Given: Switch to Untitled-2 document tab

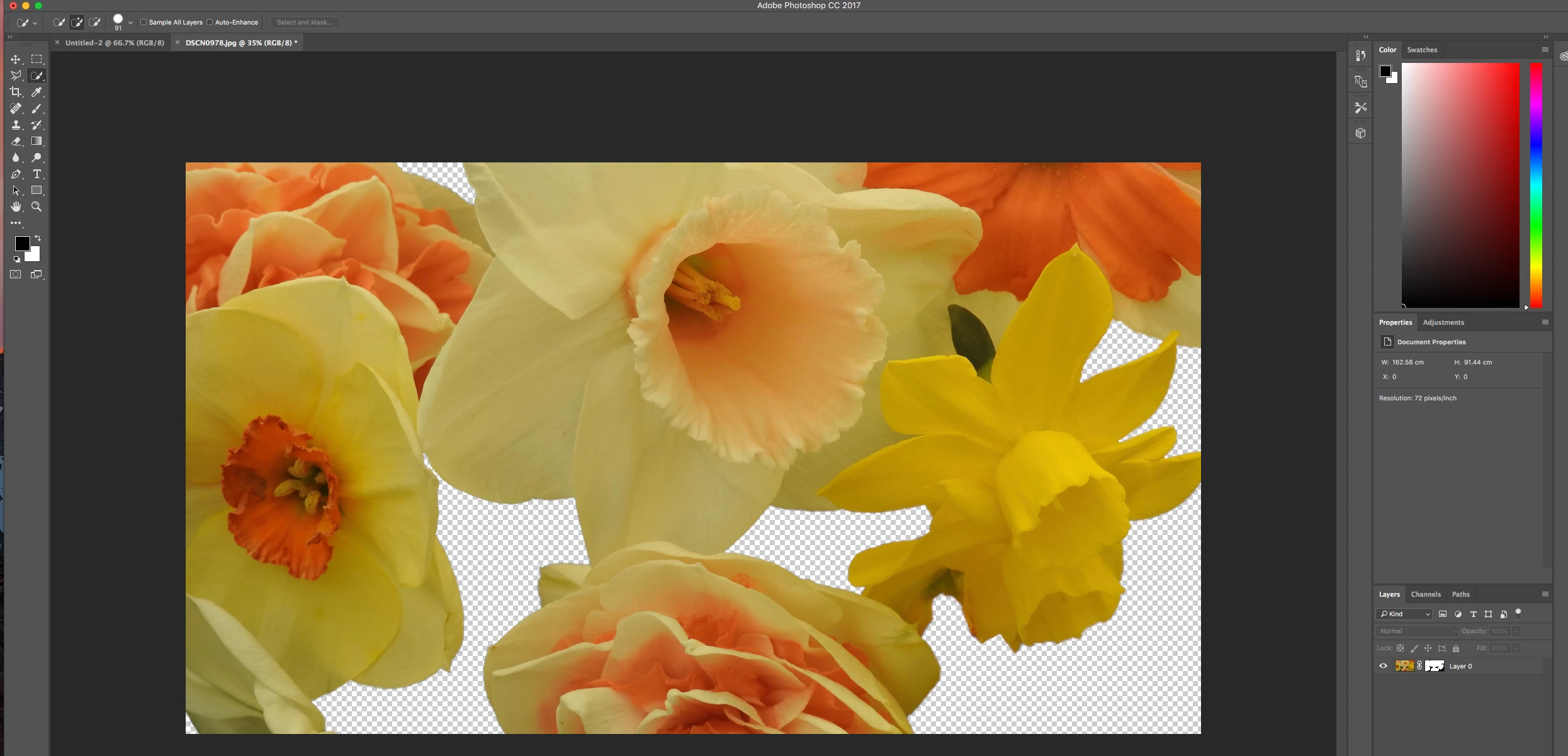Looking at the screenshot, I should [115, 43].
